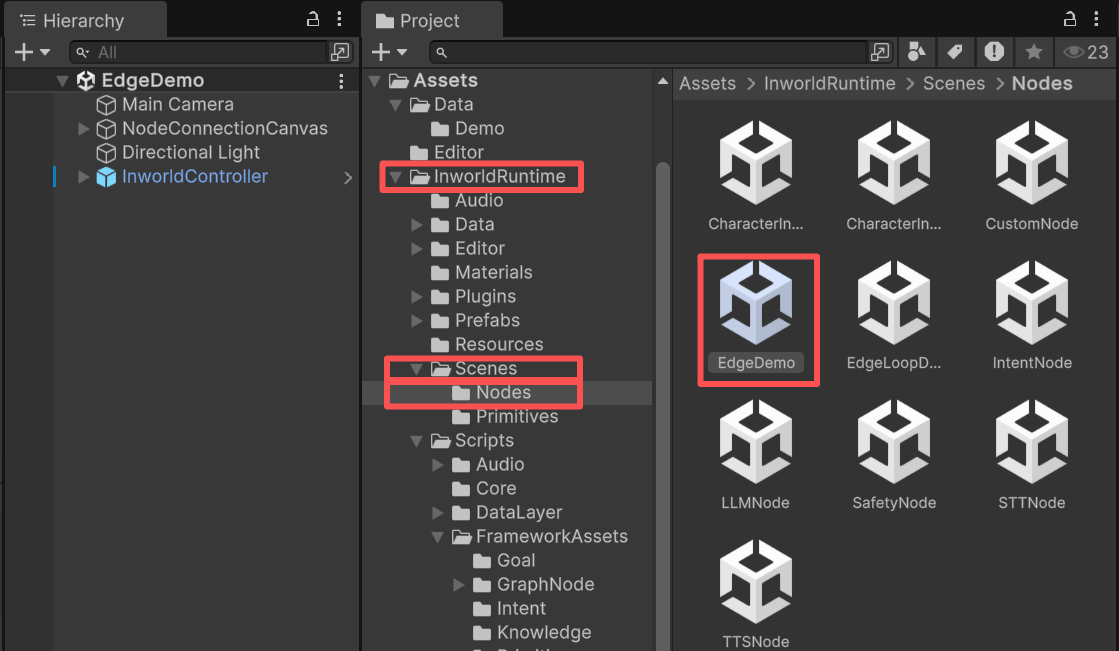Expand NodeConnectionCanvas in Hierarchy
Image resolution: width=1119 pixels, height=651 pixels.
(x=83, y=129)
